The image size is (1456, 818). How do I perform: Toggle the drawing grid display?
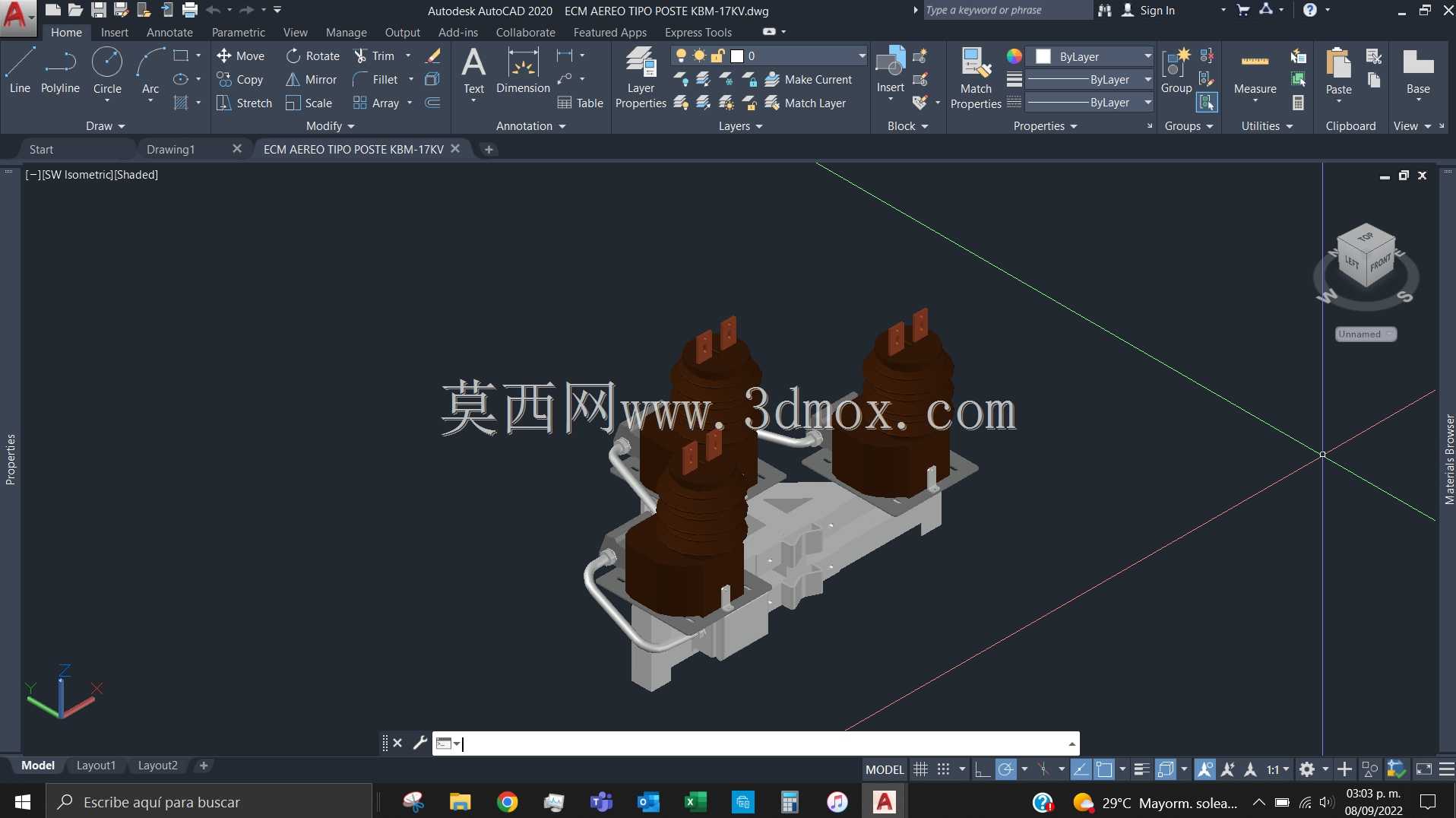[920, 769]
